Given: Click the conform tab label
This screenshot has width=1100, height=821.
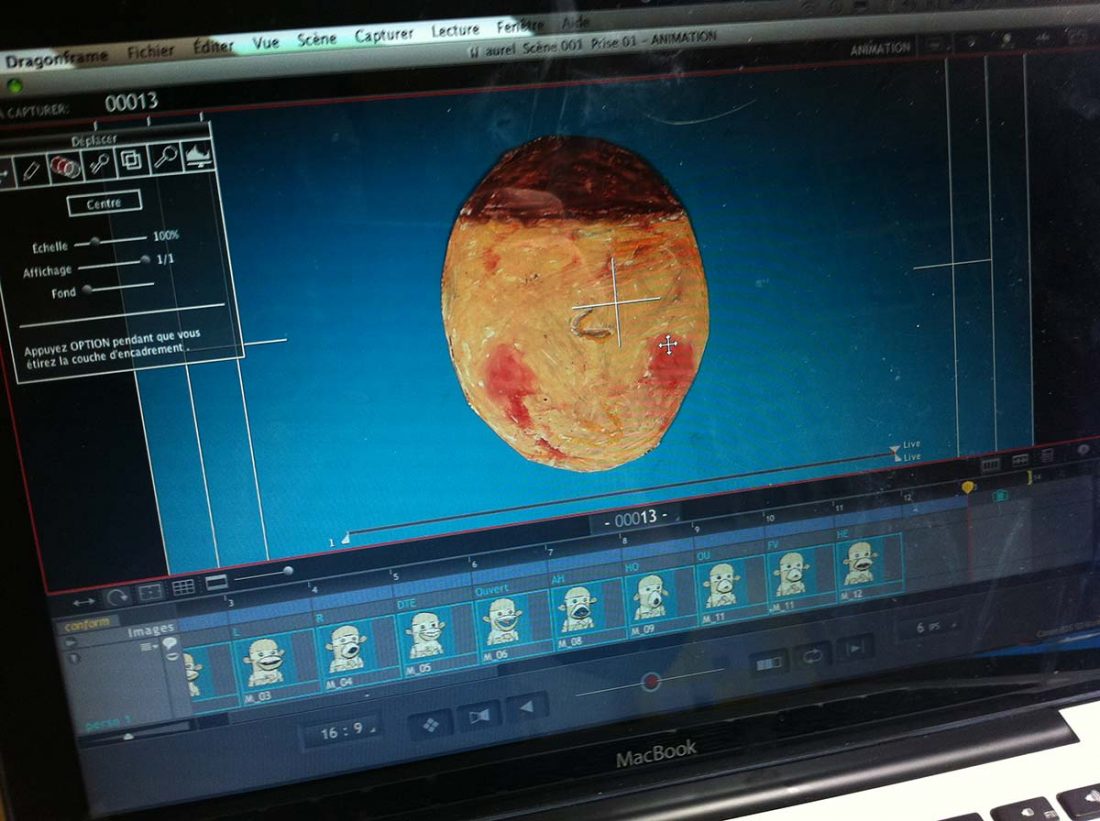Looking at the screenshot, I should point(88,623).
